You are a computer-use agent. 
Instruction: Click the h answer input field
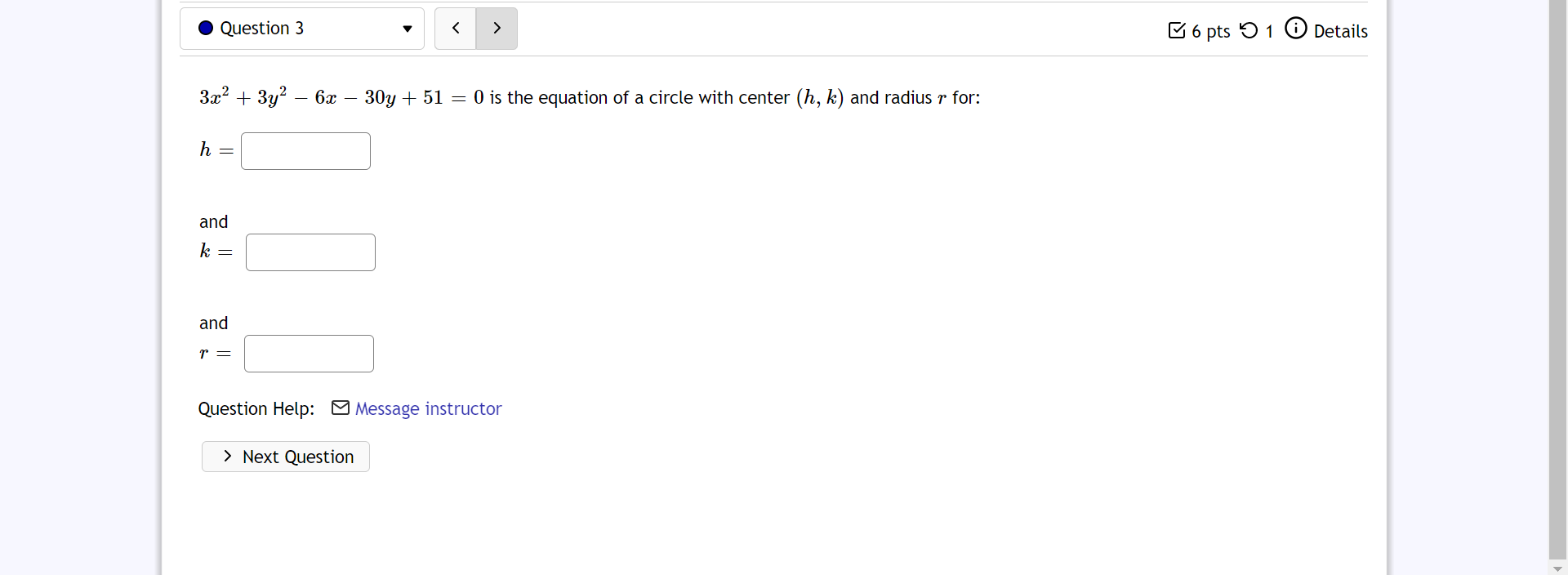(x=305, y=150)
